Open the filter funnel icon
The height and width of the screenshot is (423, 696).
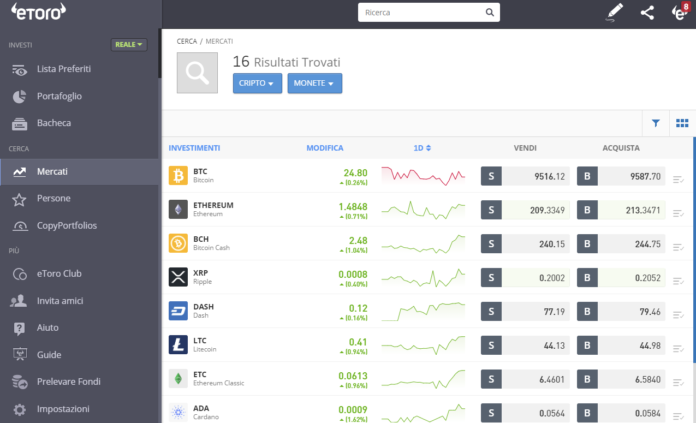[x=656, y=123]
